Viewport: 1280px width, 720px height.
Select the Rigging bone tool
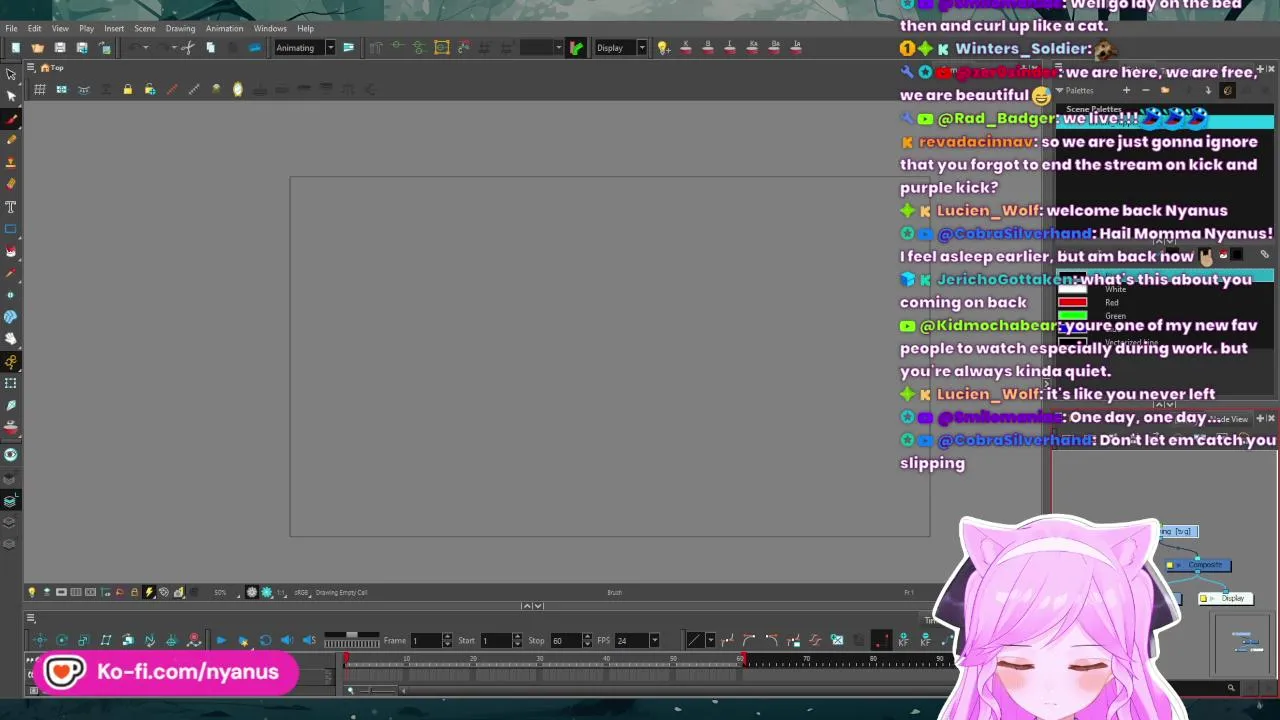11,361
